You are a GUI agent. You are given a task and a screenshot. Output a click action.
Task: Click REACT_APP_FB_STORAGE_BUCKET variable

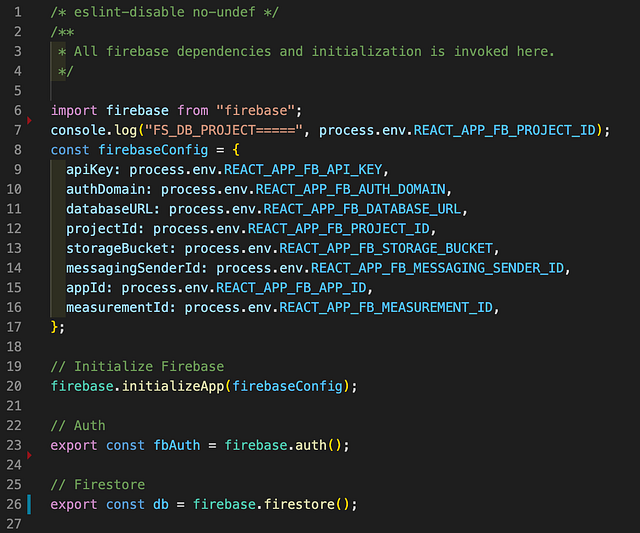tap(388, 247)
